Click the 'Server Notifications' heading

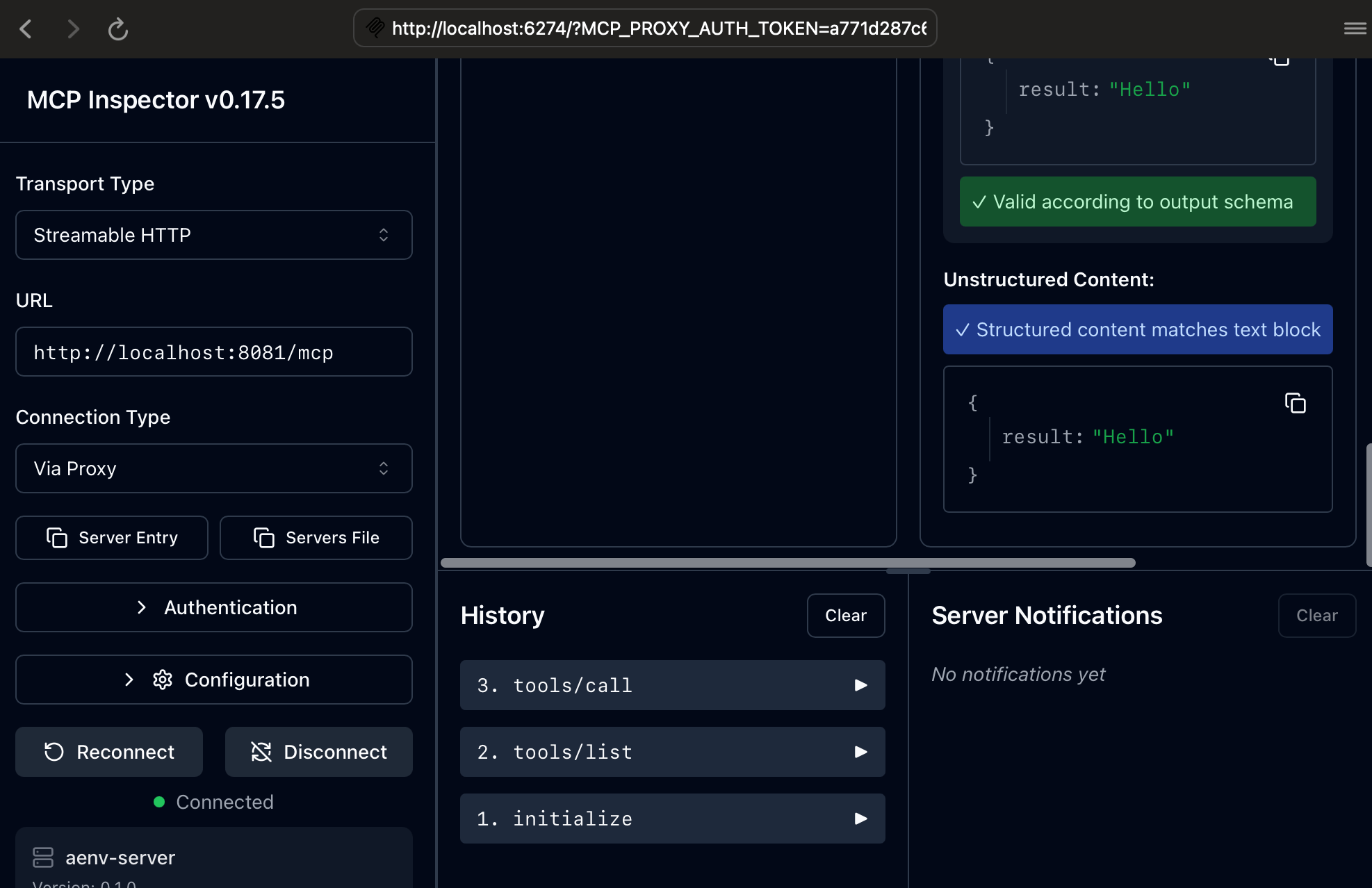tap(1047, 616)
